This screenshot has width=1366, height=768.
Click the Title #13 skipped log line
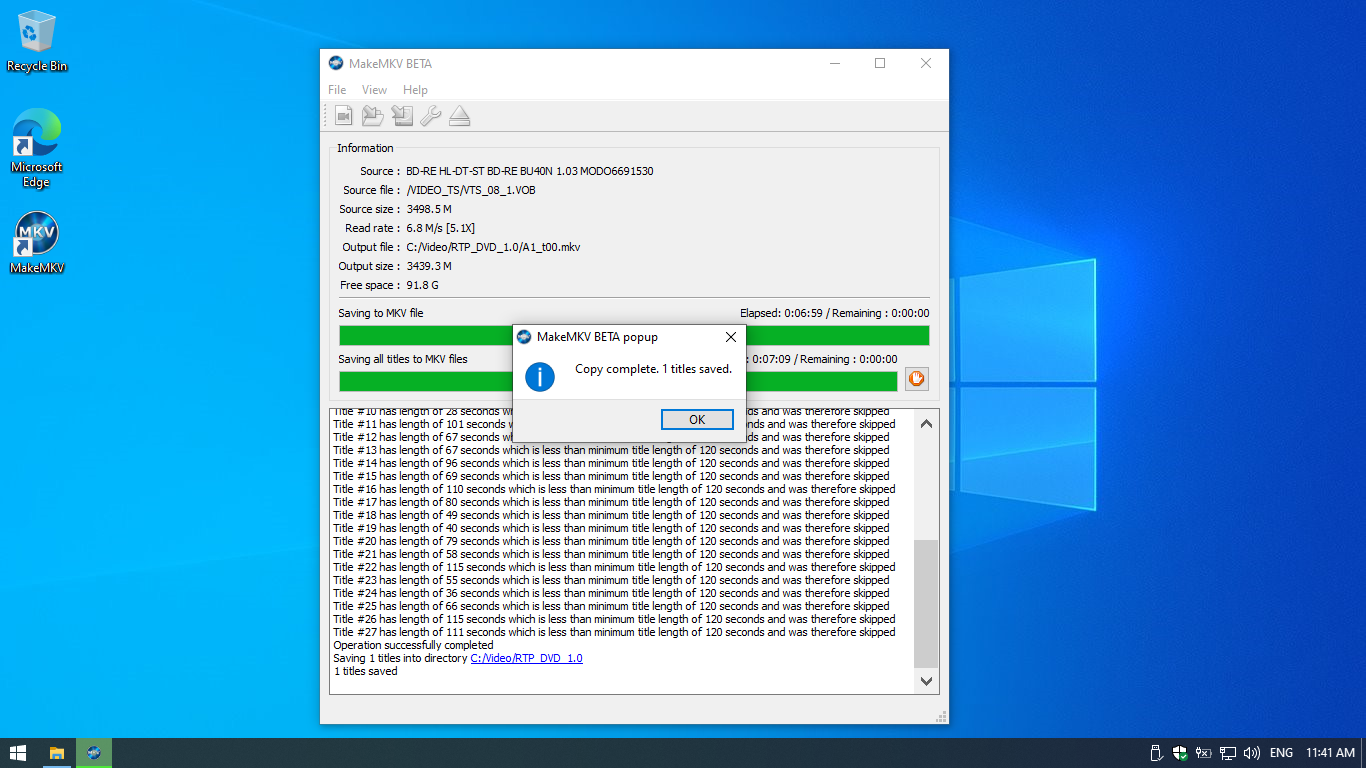tap(611, 450)
